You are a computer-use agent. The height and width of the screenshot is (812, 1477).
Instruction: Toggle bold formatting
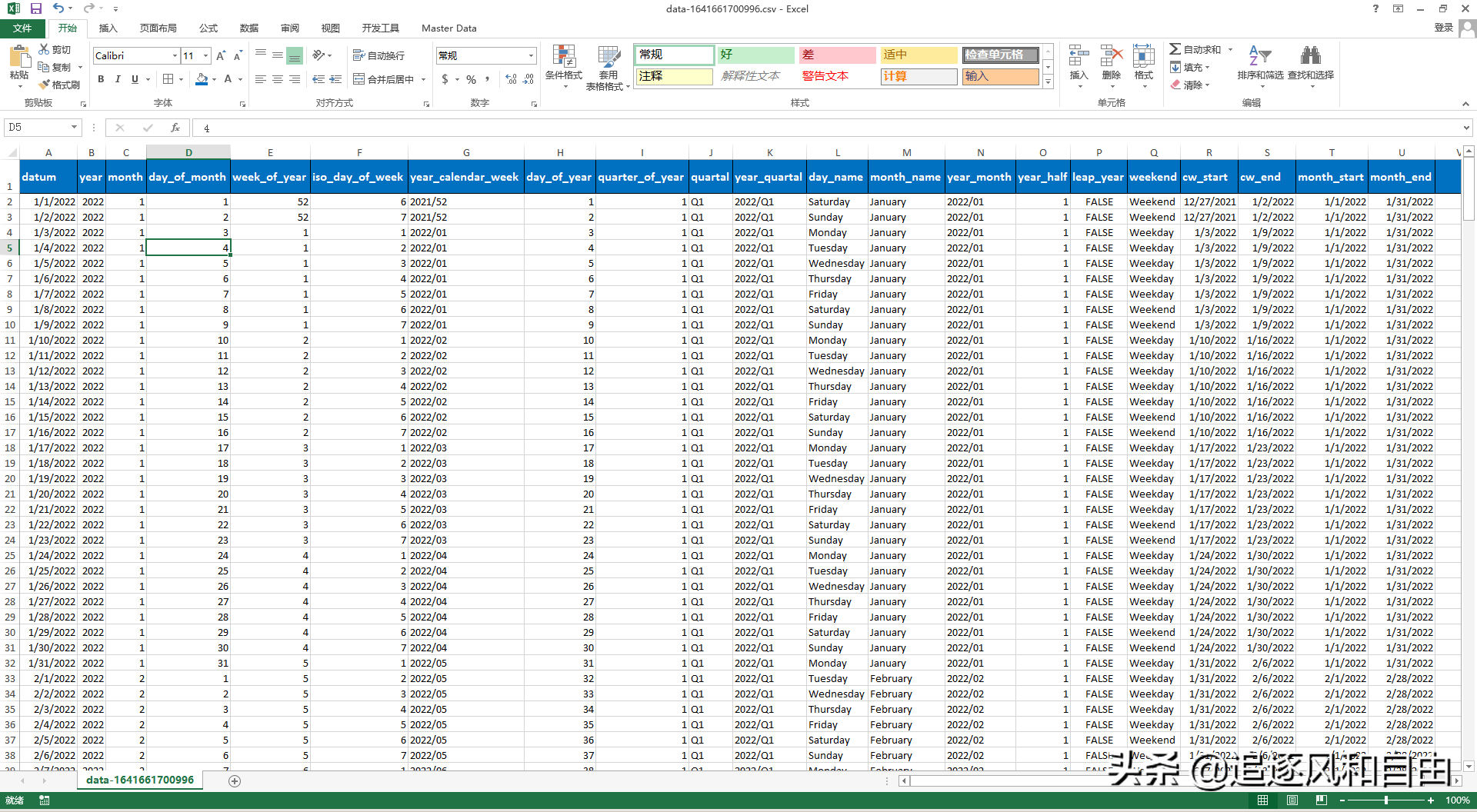(x=101, y=78)
